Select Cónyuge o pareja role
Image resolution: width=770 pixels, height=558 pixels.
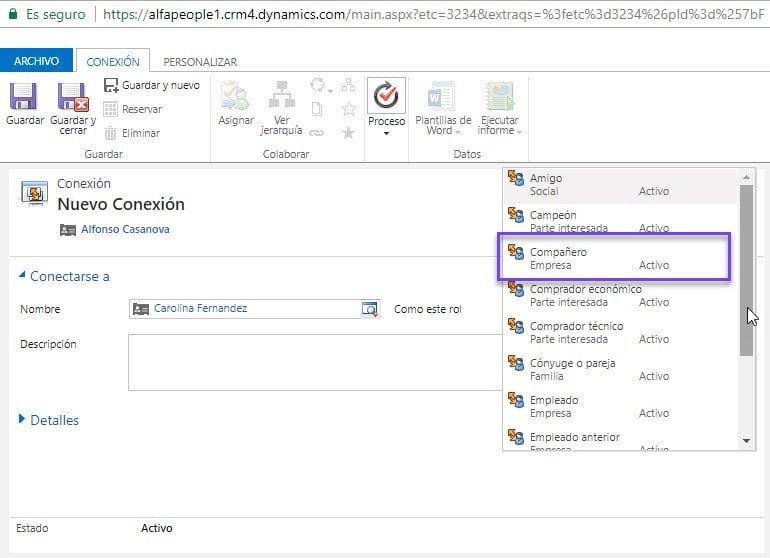click(620, 369)
